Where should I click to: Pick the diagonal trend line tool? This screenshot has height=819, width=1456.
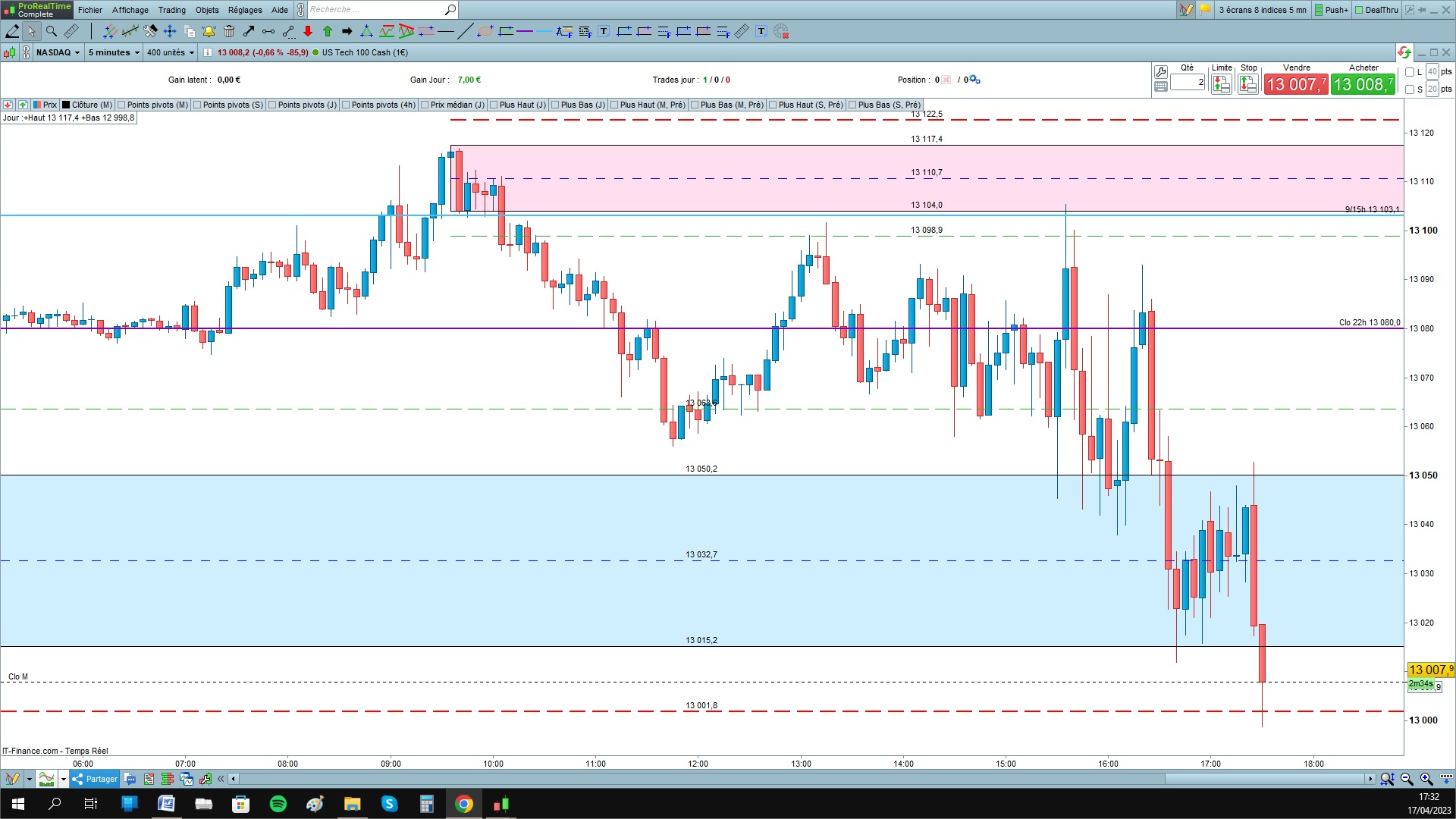465,31
